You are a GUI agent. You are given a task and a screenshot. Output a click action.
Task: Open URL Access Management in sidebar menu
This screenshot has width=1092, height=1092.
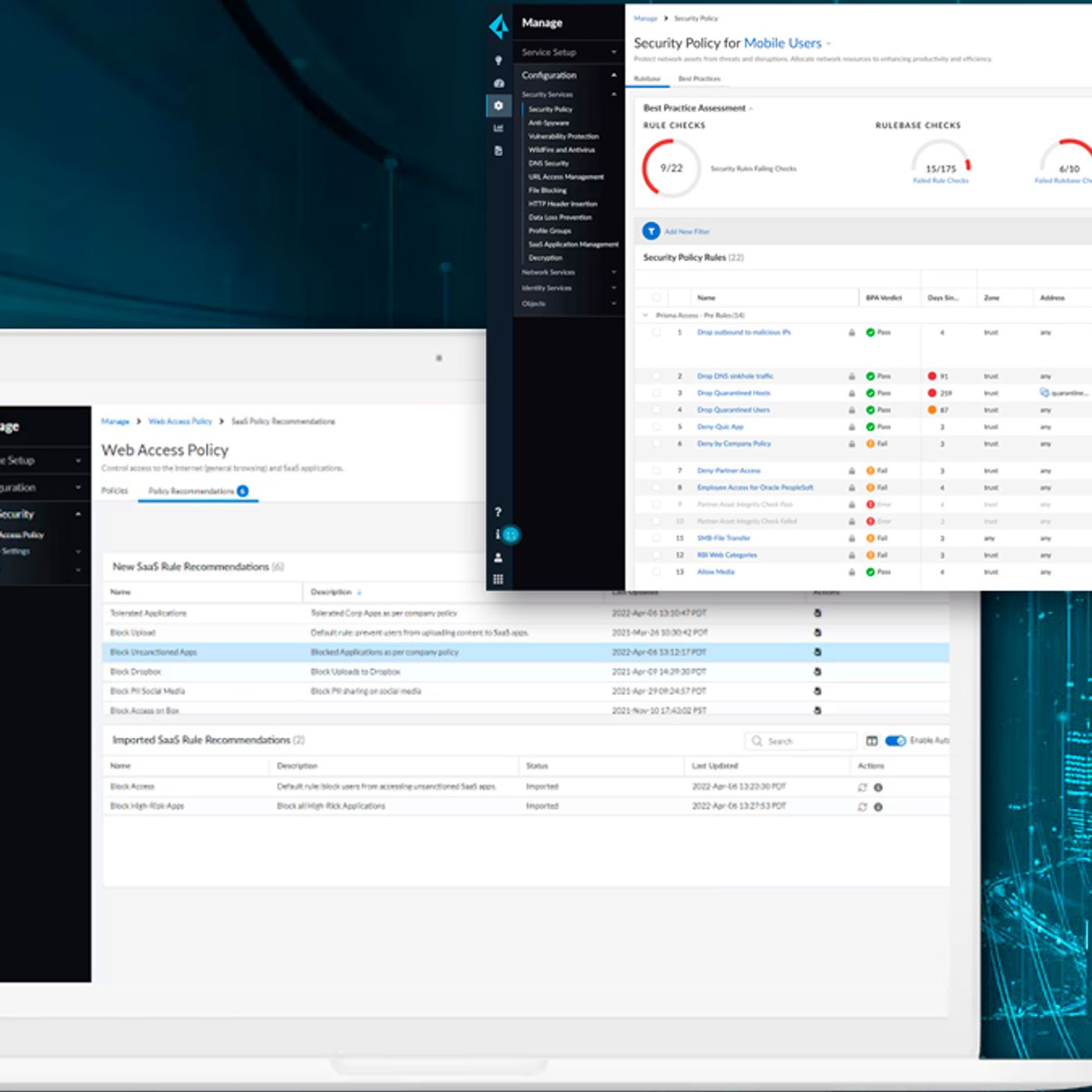[x=566, y=177]
